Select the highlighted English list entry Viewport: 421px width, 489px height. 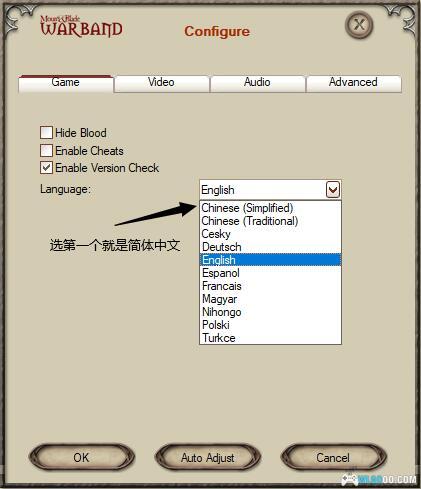pyautogui.click(x=270, y=260)
